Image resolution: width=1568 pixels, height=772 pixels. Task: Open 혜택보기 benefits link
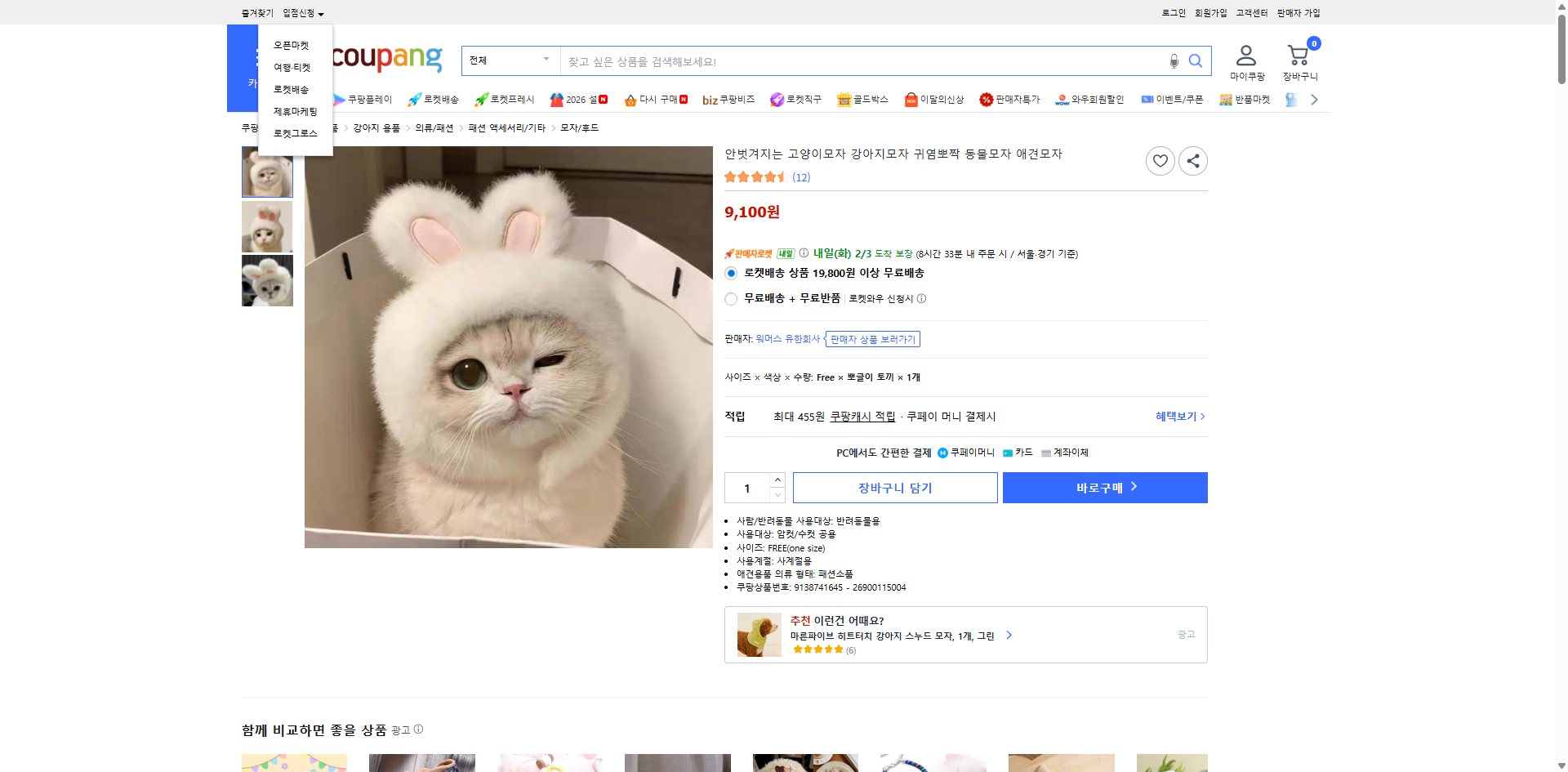pos(1177,416)
